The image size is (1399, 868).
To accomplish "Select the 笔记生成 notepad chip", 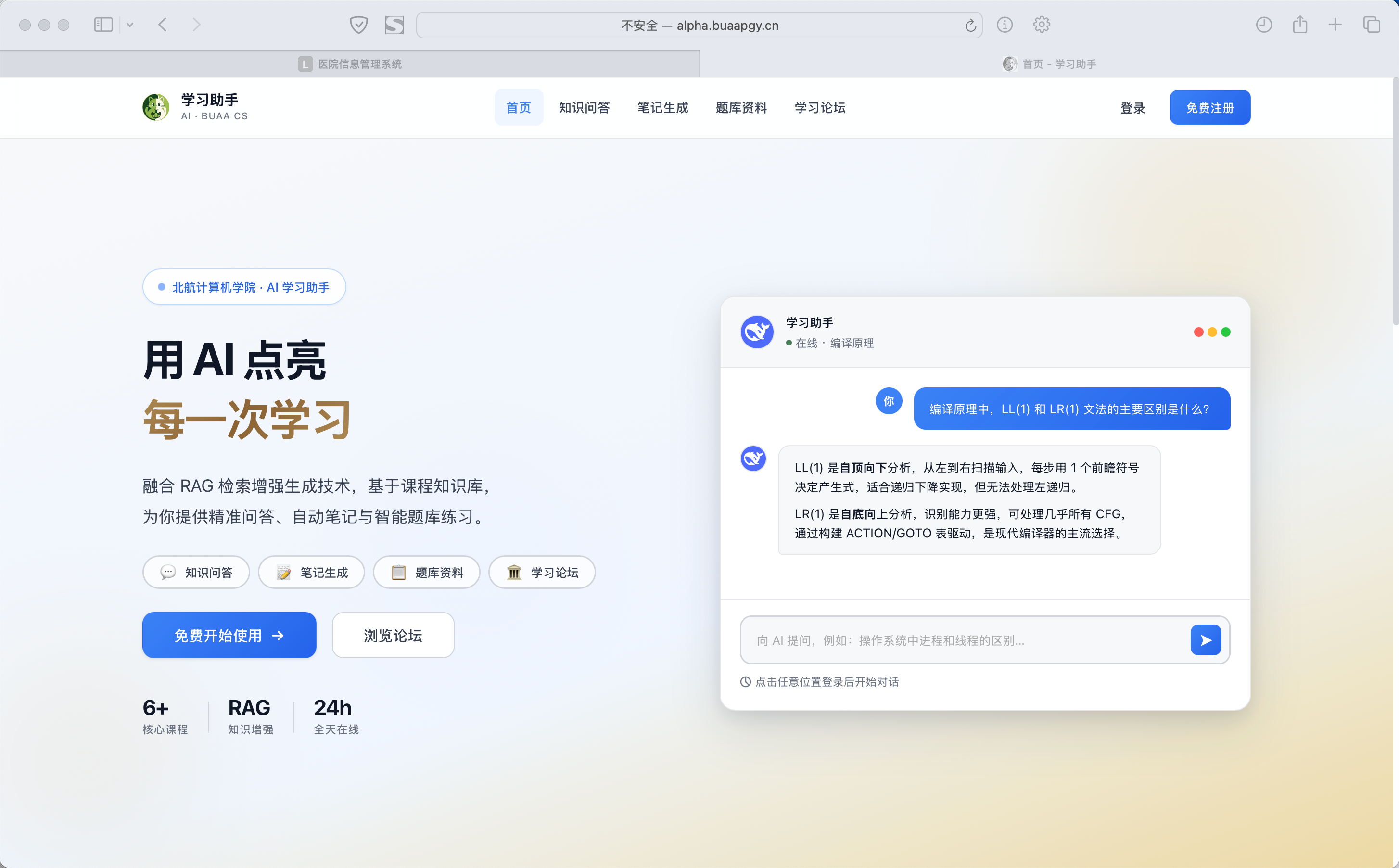I will click(x=312, y=573).
